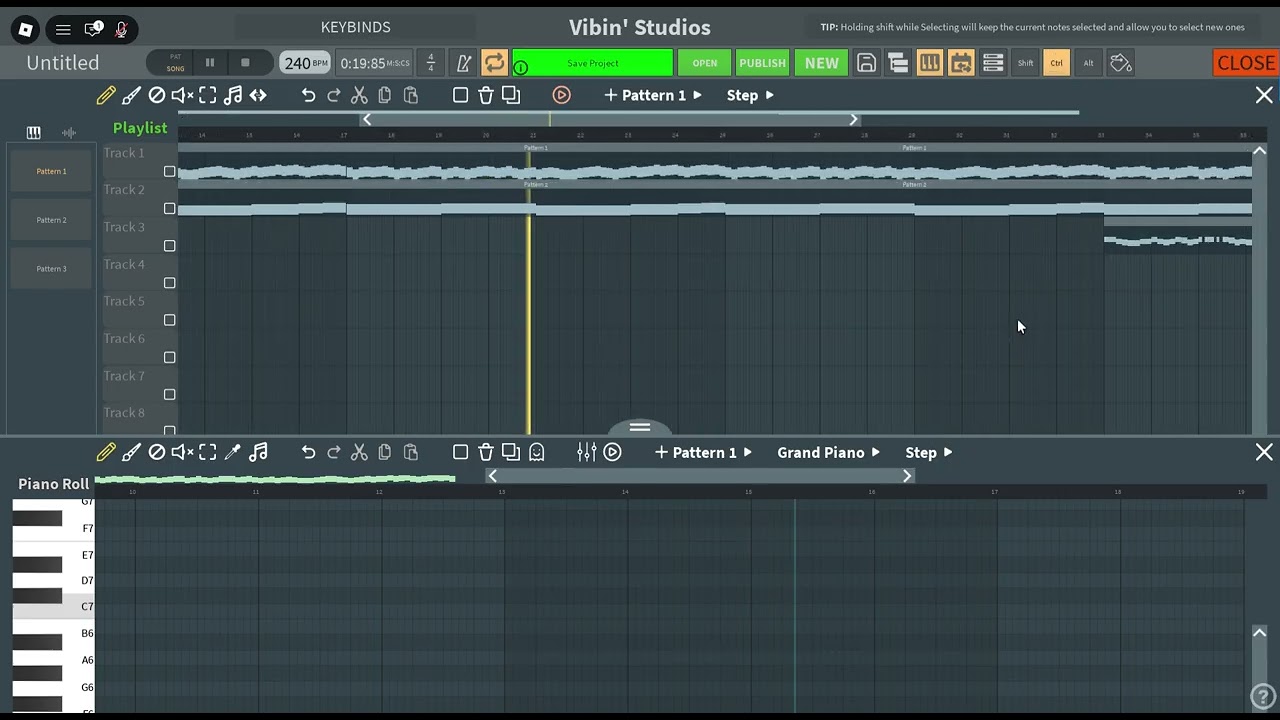1280x720 pixels.
Task: Open the hamburger menu icon at top left
Action: [x=63, y=29]
